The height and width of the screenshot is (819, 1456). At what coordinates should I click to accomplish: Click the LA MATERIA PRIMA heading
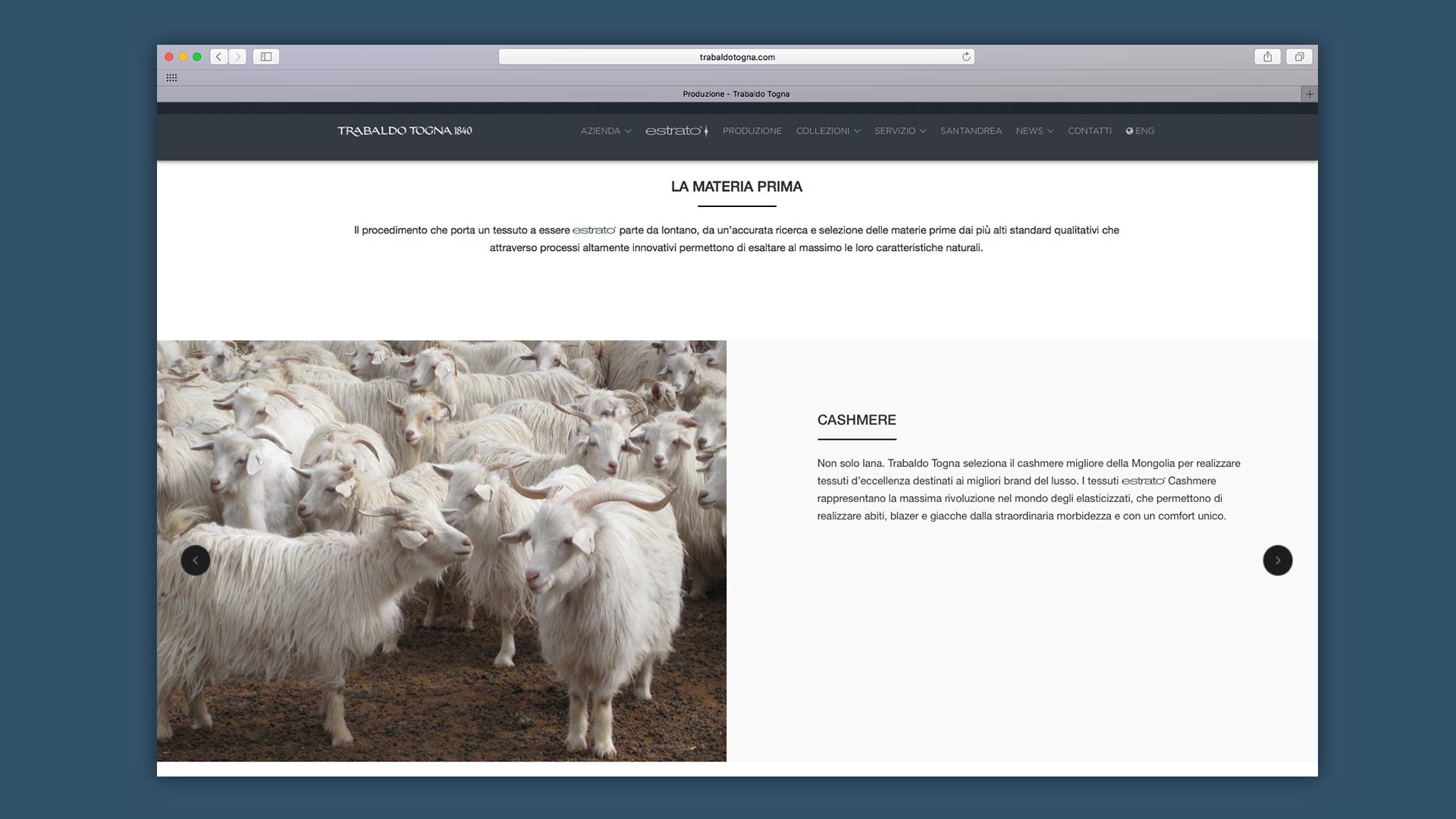coord(736,187)
